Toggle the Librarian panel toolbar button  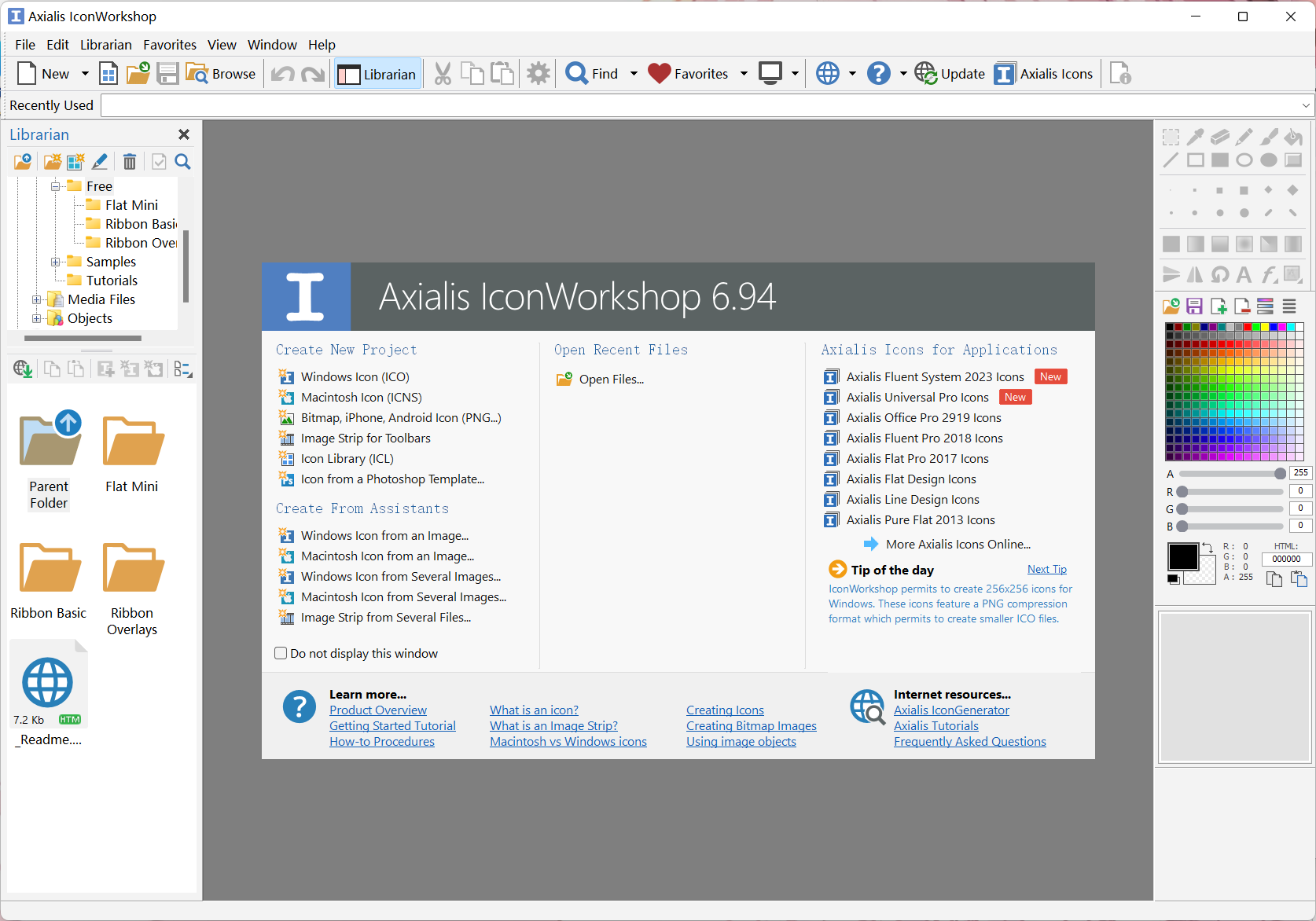(x=377, y=74)
